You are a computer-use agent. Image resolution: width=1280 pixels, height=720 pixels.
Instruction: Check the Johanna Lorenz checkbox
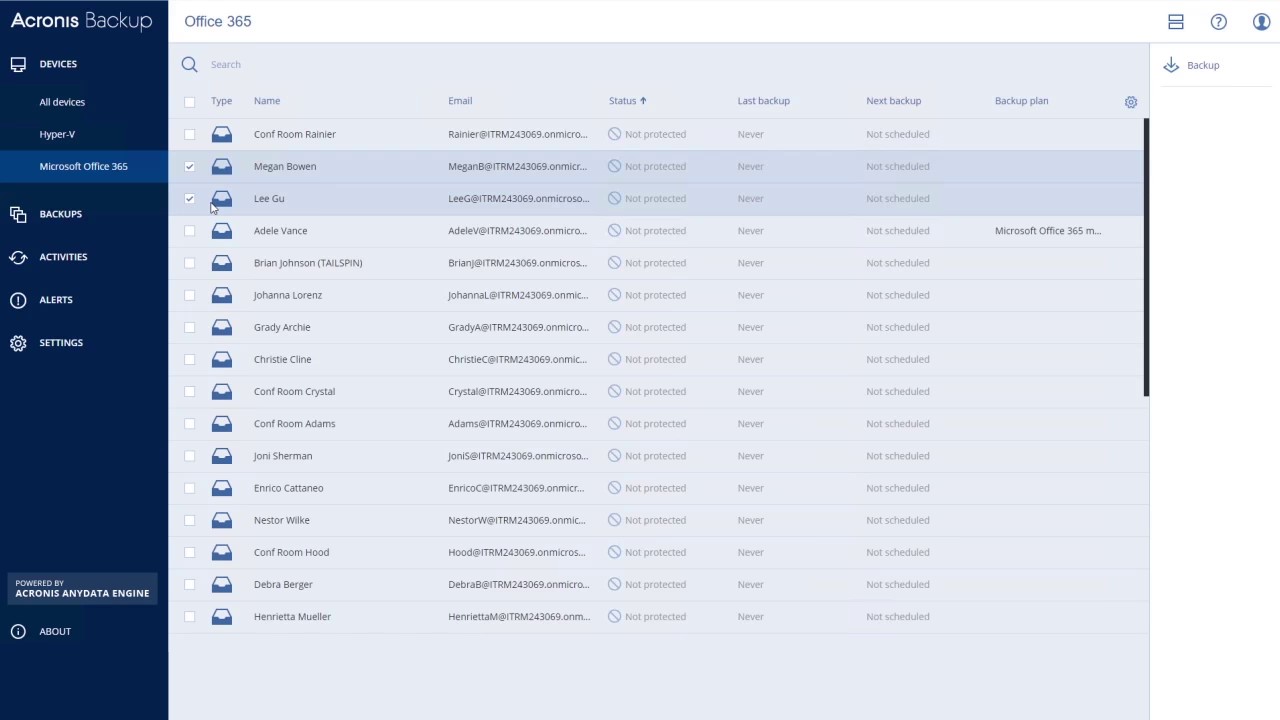coord(189,295)
